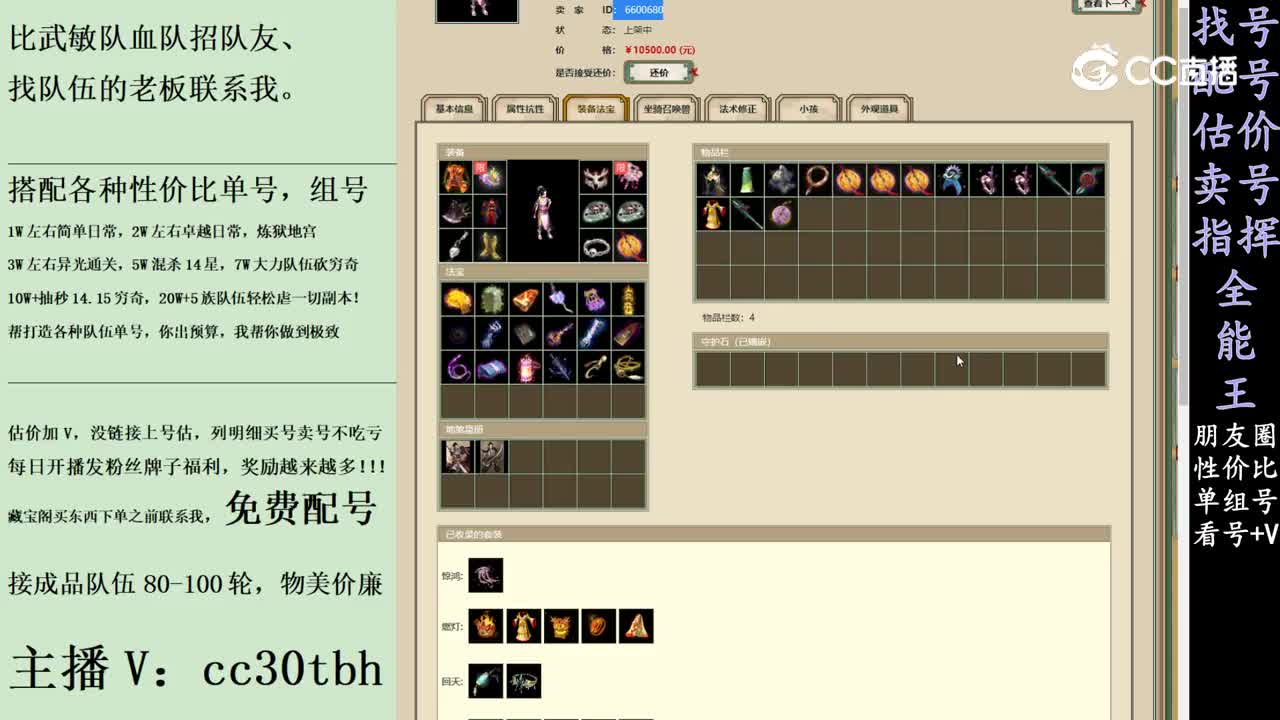
Task: Select the blue scroll 法宝 icon
Action: (492, 366)
